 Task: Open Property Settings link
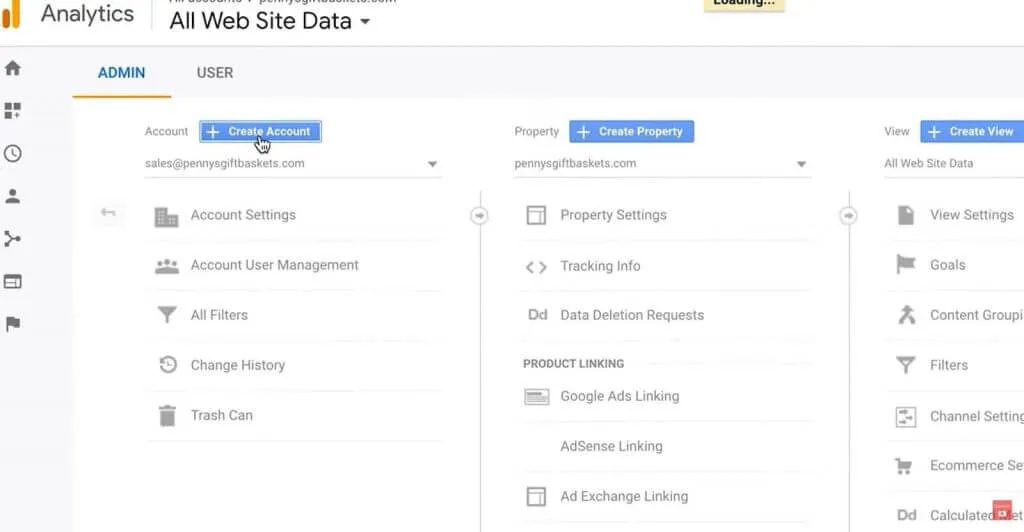point(613,215)
